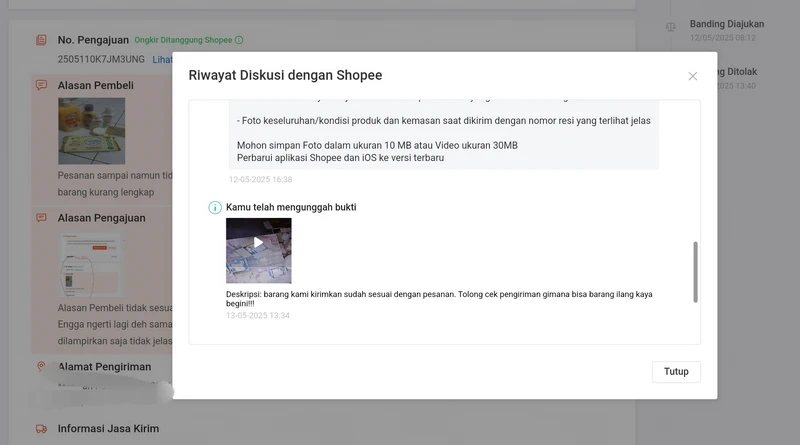Click the request number 2505110K7JM3UNG
The height and width of the screenshot is (445, 800).
tap(101, 59)
